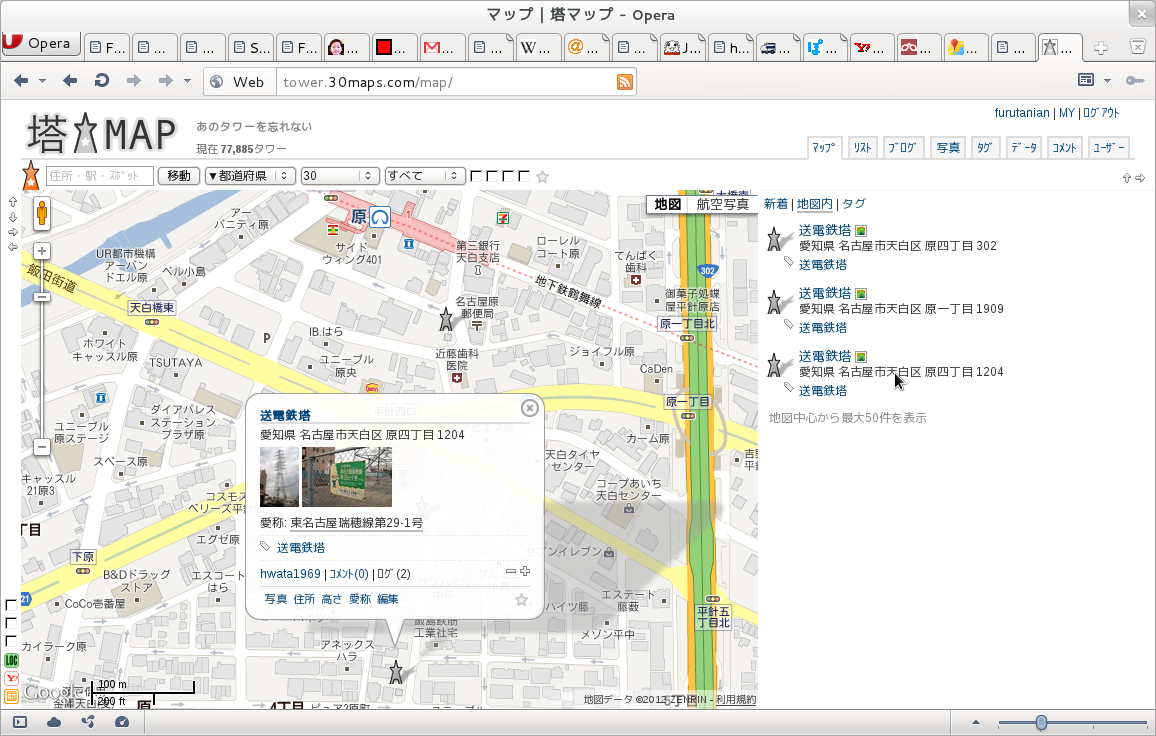The height and width of the screenshot is (736, 1156).
Task: Open the 都道府県 prefecture dropdown
Action: pos(249,176)
